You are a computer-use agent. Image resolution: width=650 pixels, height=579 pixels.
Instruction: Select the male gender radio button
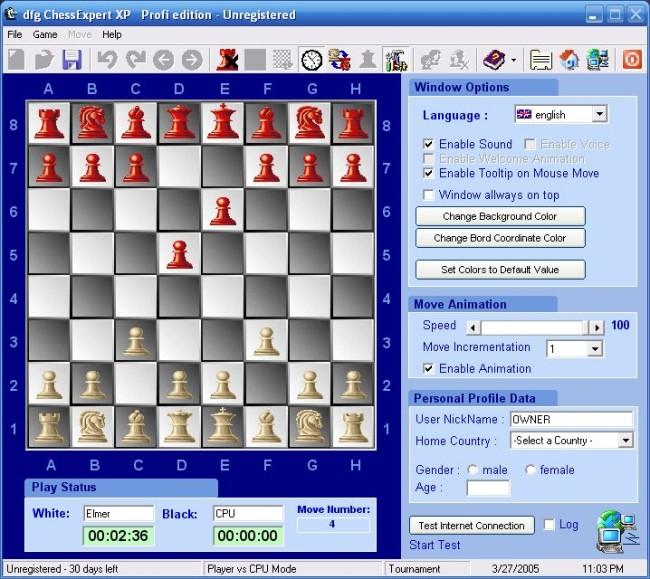point(472,470)
